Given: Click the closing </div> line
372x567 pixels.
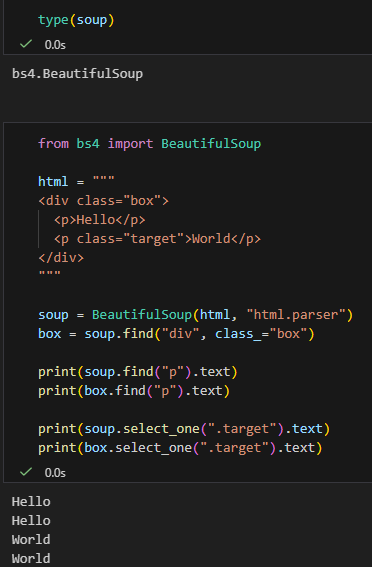Looking at the screenshot, I should pyautogui.click(x=61, y=258).
